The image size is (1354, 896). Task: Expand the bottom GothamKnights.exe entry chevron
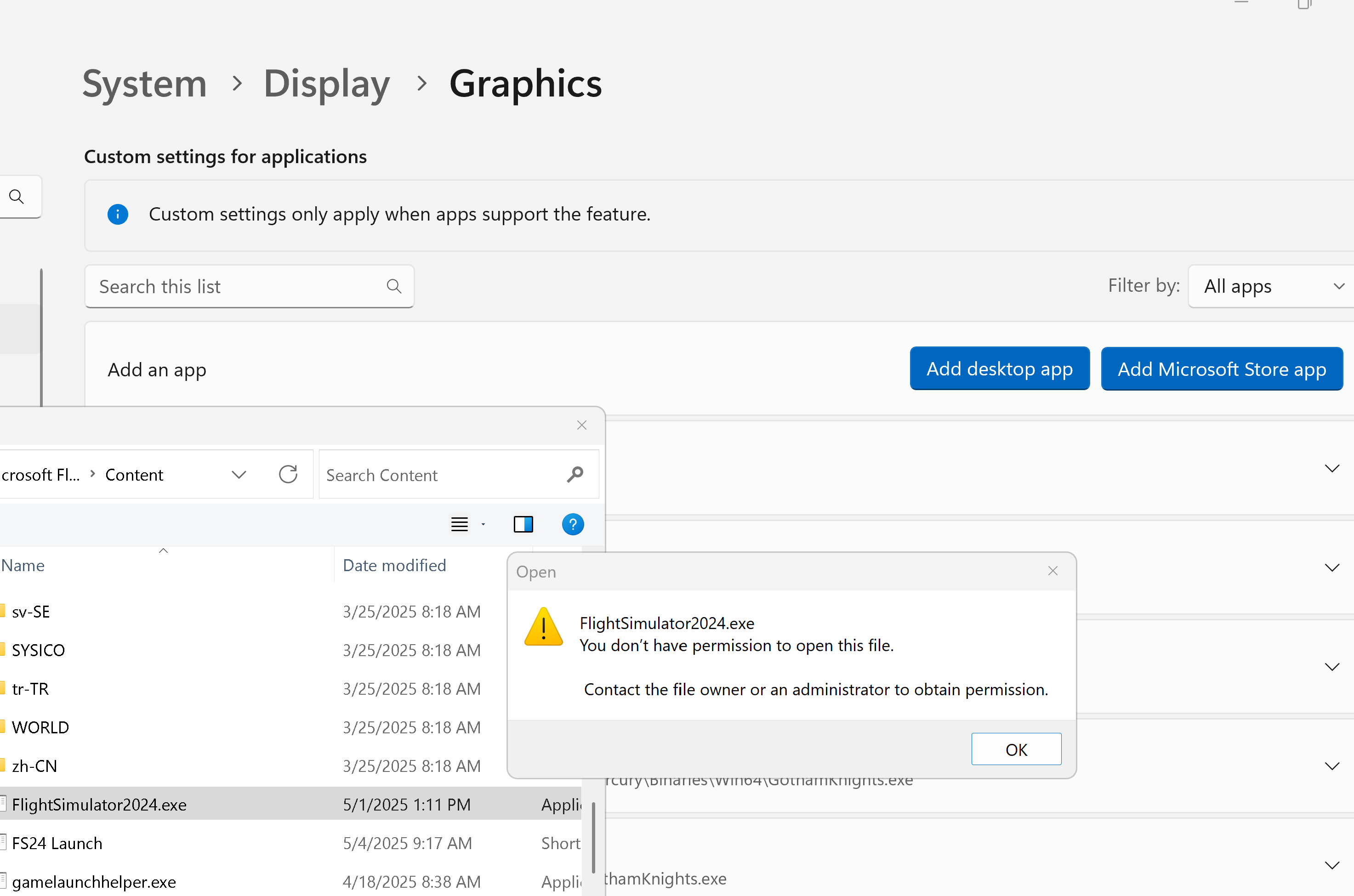pos(1332,865)
